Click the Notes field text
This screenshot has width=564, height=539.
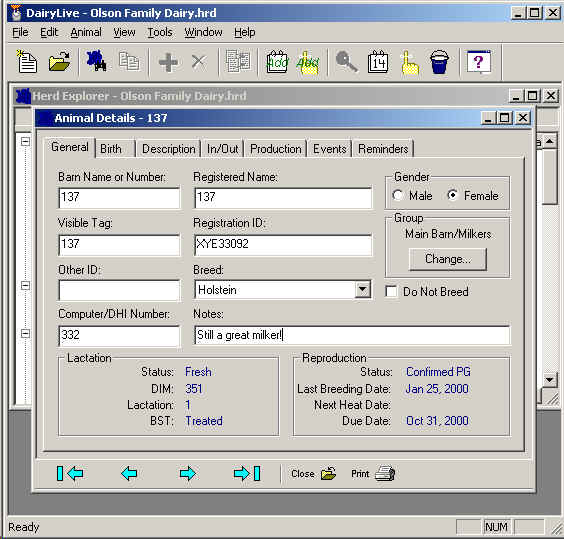(352, 335)
